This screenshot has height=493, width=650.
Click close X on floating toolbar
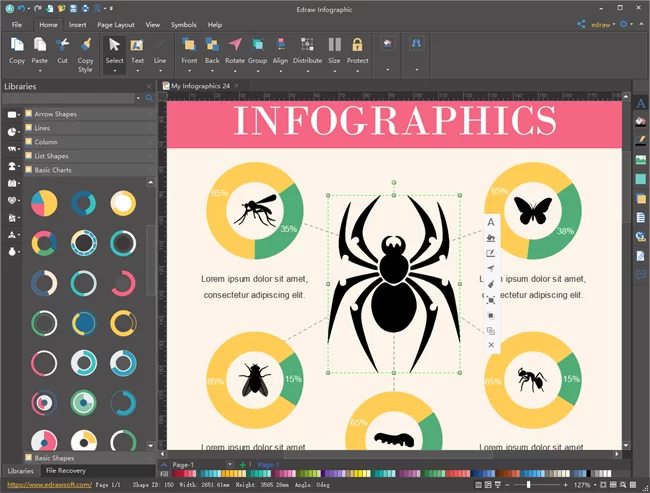coord(491,345)
